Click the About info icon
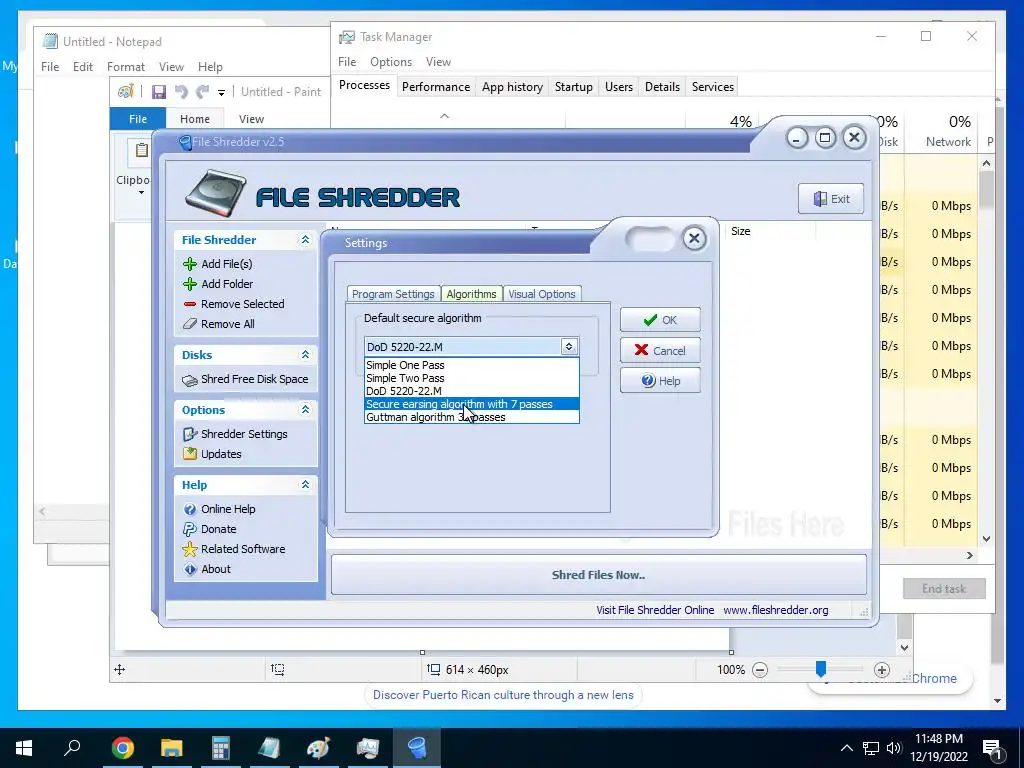 [x=190, y=569]
